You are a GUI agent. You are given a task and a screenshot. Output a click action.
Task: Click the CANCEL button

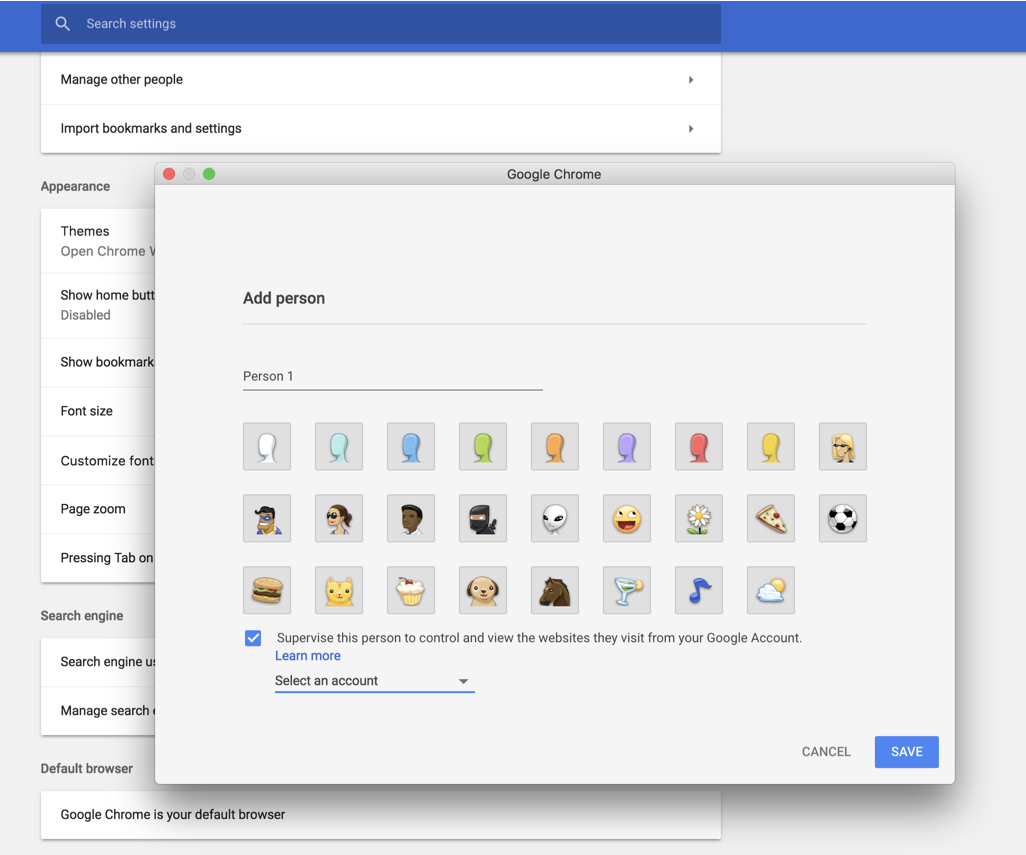[826, 752]
